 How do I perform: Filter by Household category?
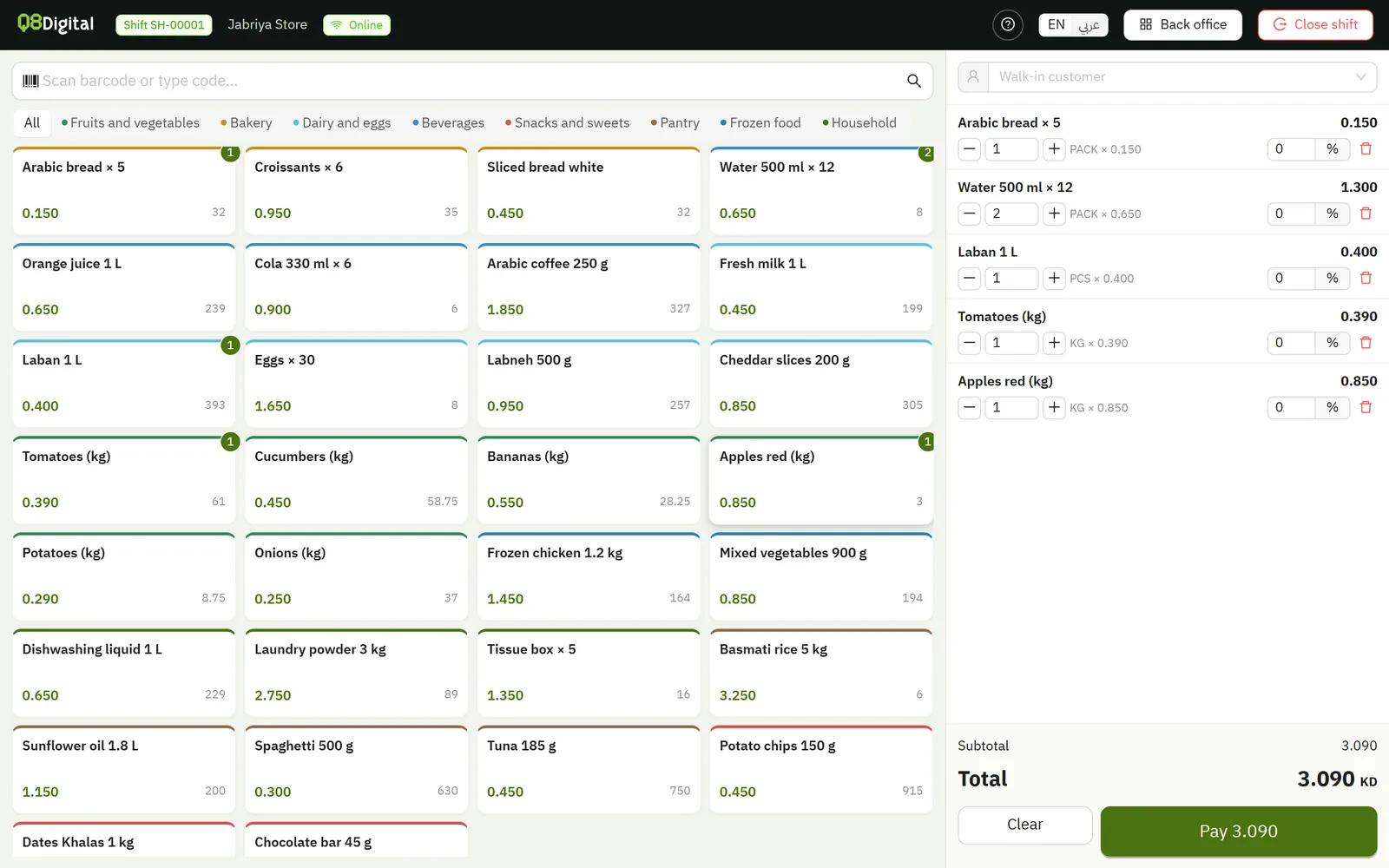(859, 123)
